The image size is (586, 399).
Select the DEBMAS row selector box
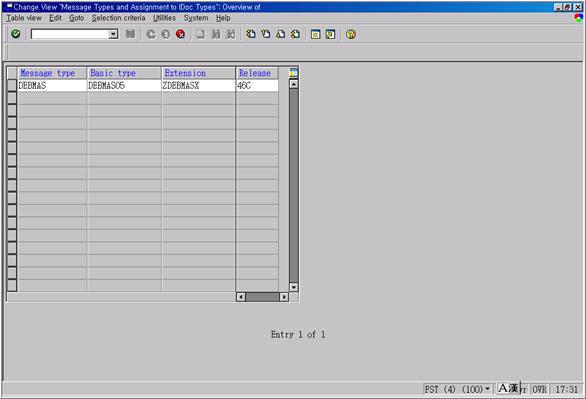(12, 86)
